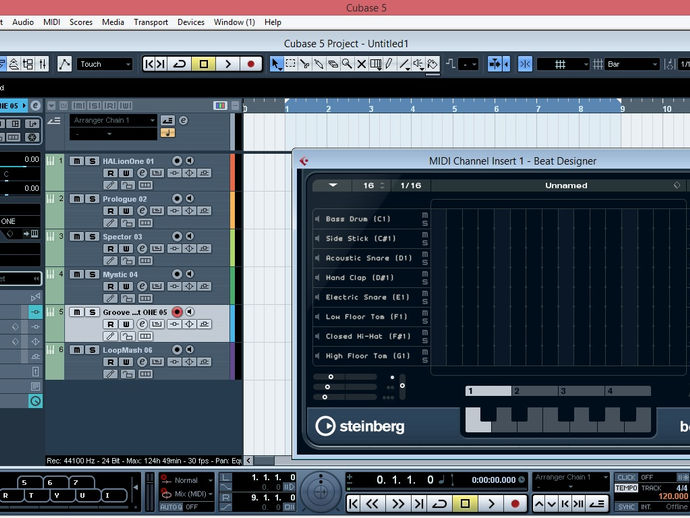Select the Zoom magnifier tool
The height and width of the screenshot is (518, 690).
coord(347,64)
